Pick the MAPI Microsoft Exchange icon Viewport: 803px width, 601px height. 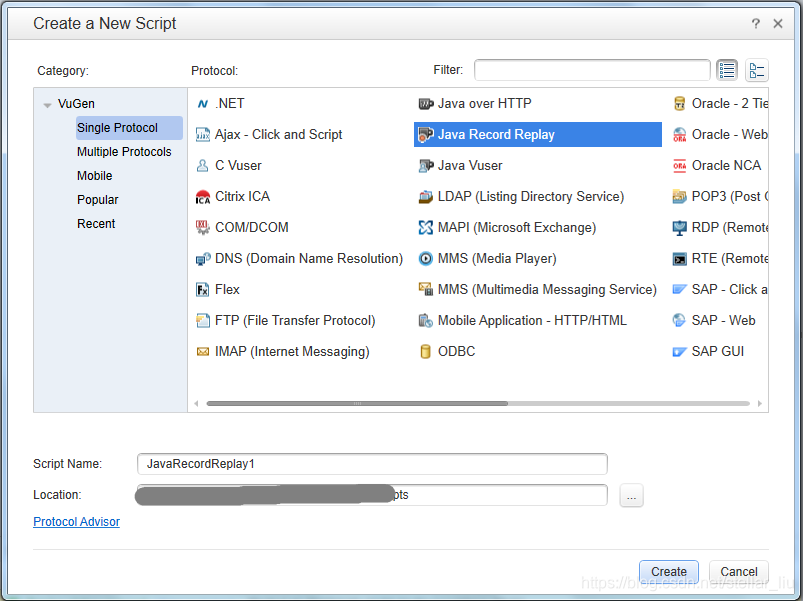[x=426, y=228]
